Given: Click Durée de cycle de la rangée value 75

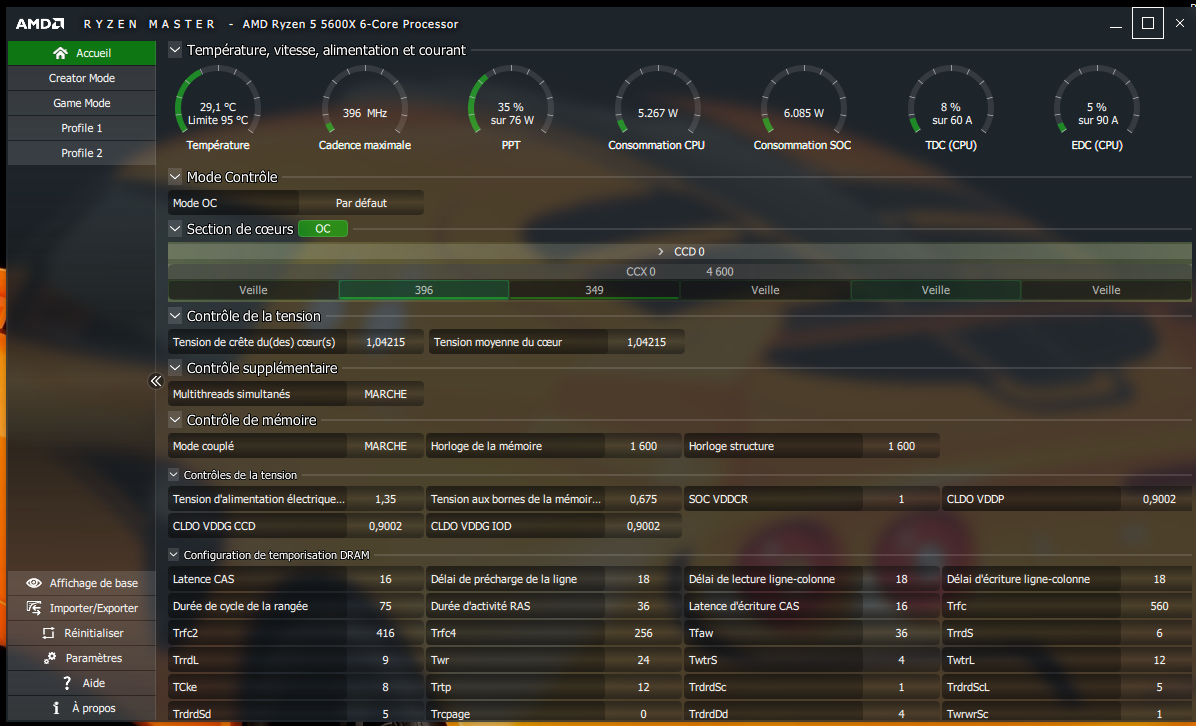Looking at the screenshot, I should (x=385, y=606).
